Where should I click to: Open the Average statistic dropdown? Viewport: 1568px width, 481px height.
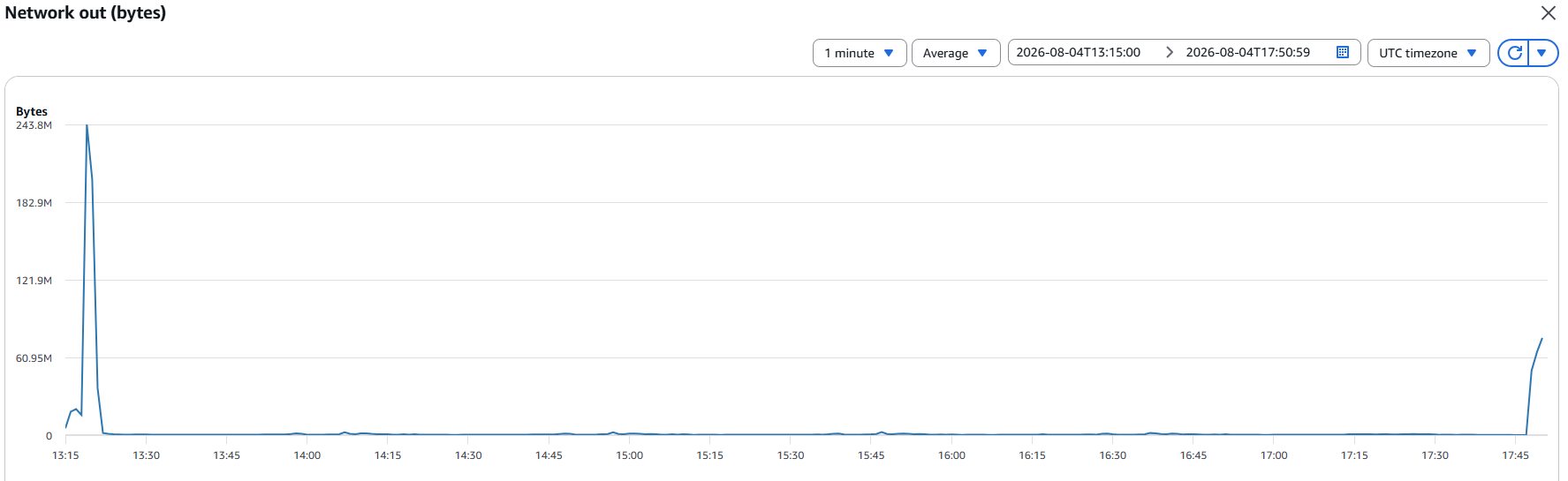[956, 53]
